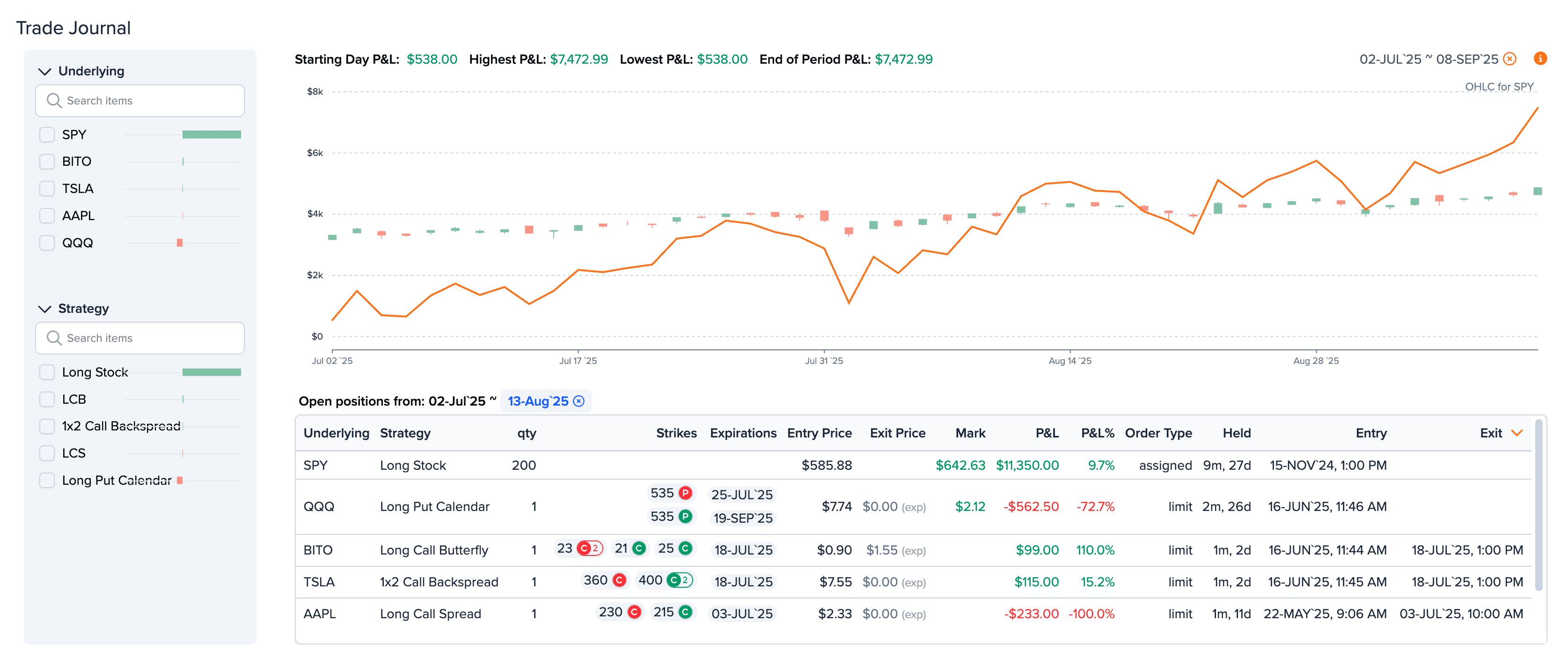Check the Long Stock strategy filter
This screenshot has width=1568, height=666.
[x=47, y=372]
